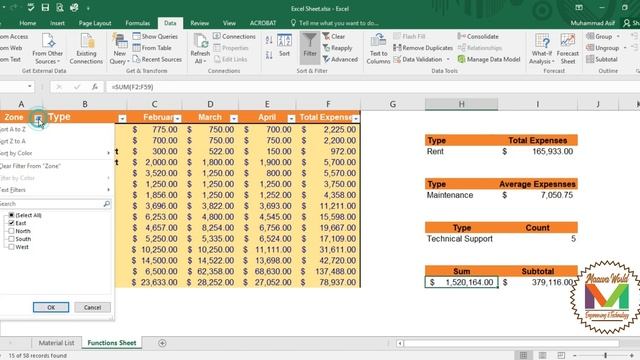Switch to Material List sheet tab

point(56,343)
